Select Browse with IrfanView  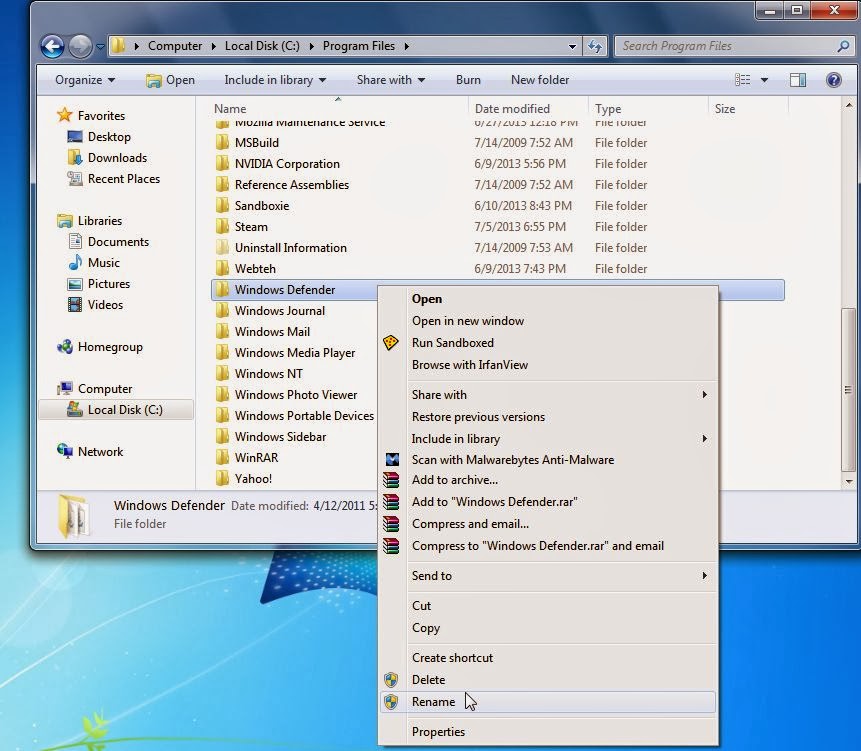click(548, 365)
